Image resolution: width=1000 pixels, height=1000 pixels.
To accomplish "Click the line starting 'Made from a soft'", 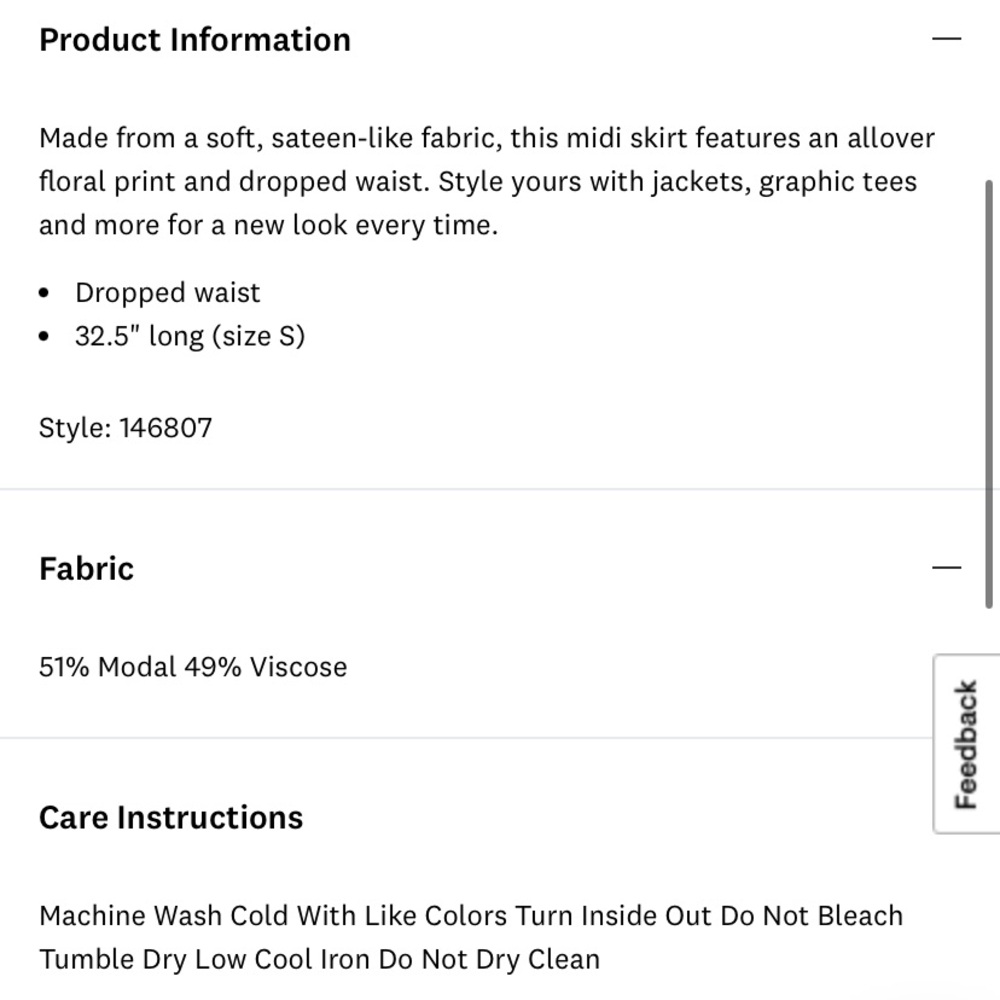I will pos(487,138).
